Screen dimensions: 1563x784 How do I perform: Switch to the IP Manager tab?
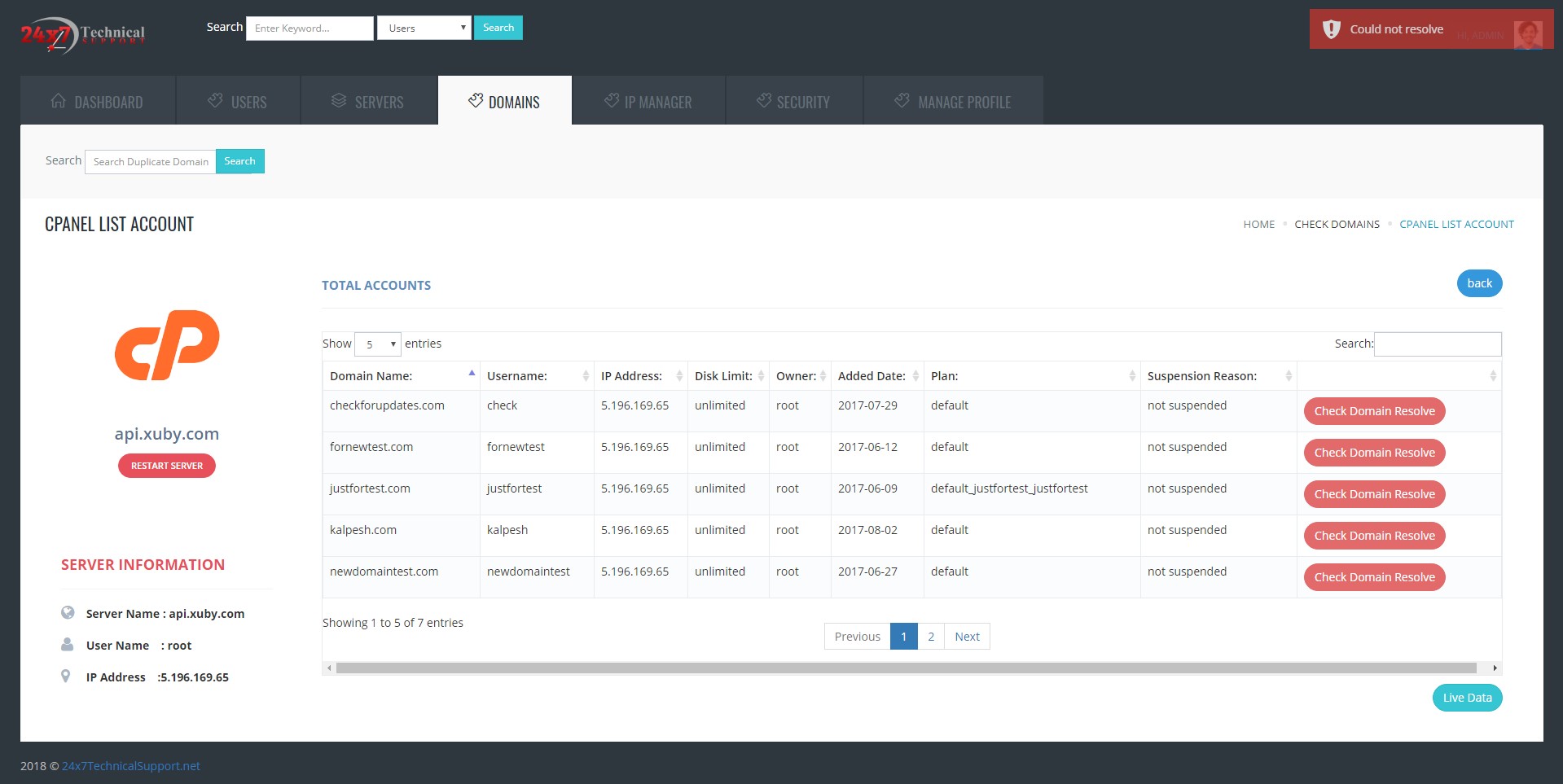point(648,102)
